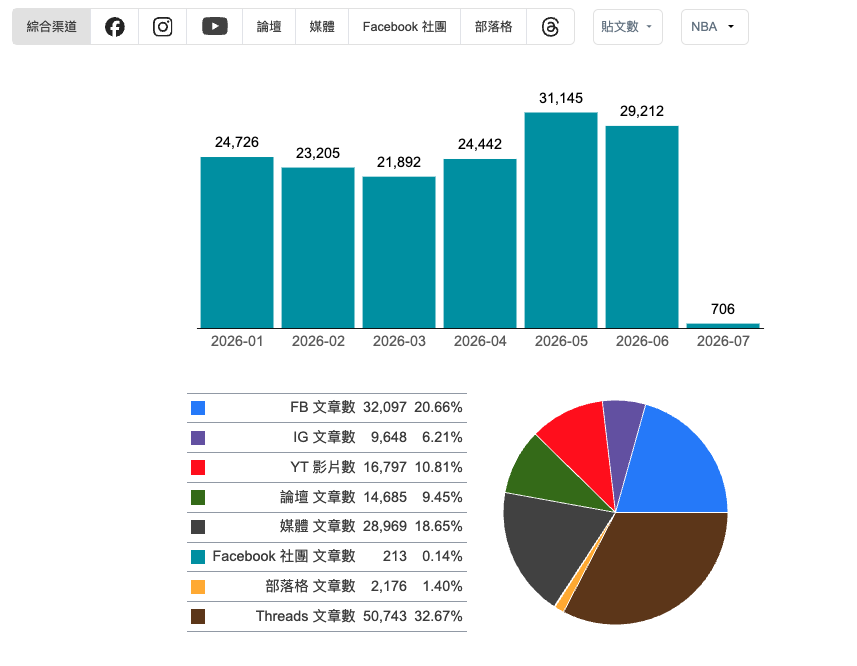Expand the 貼文數 dropdown
This screenshot has width=857, height=666.
[x=627, y=27]
